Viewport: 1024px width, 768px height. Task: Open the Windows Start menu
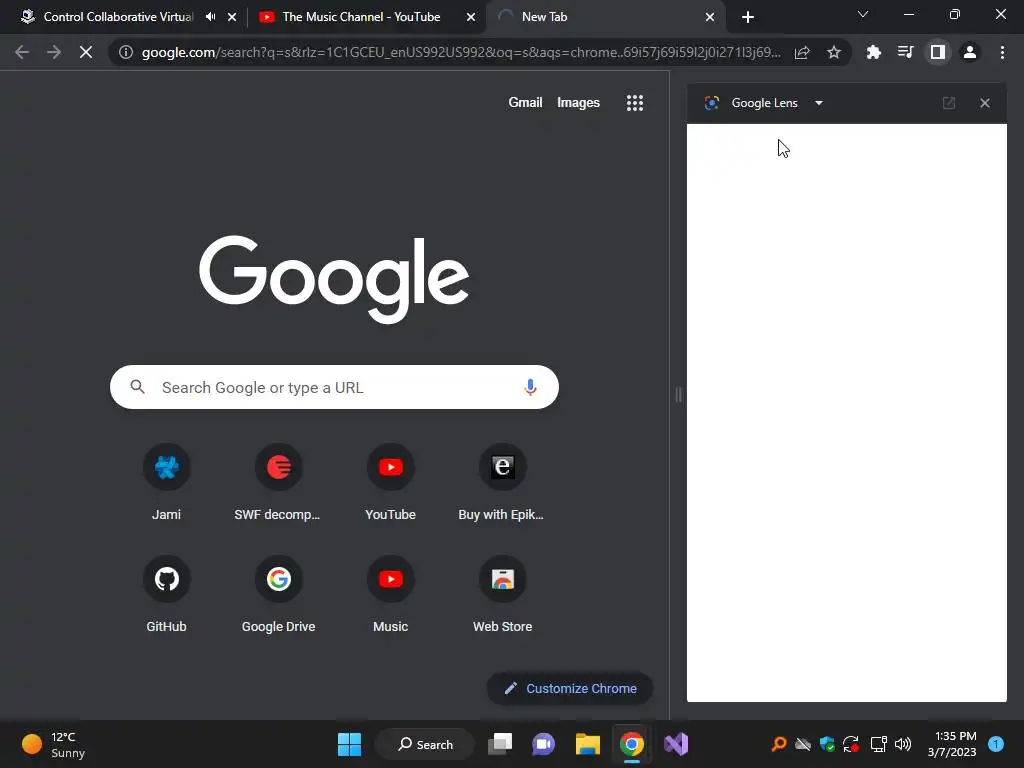(349, 744)
